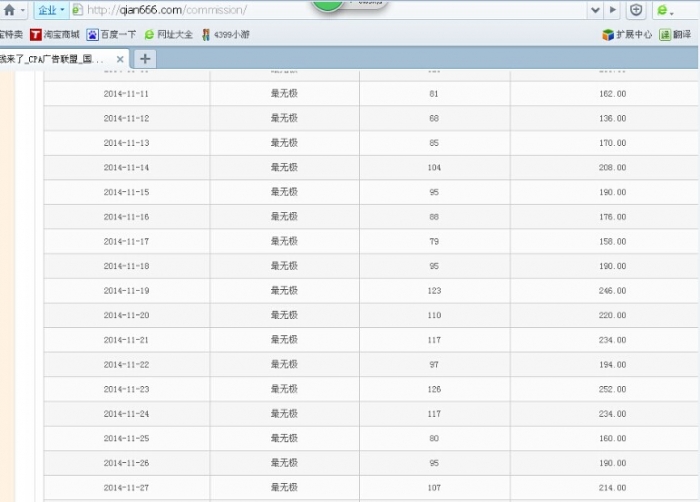Viewport: 700px width, 502px height.
Task: Click the go/play arrow beside the address bar
Action: pos(612,10)
